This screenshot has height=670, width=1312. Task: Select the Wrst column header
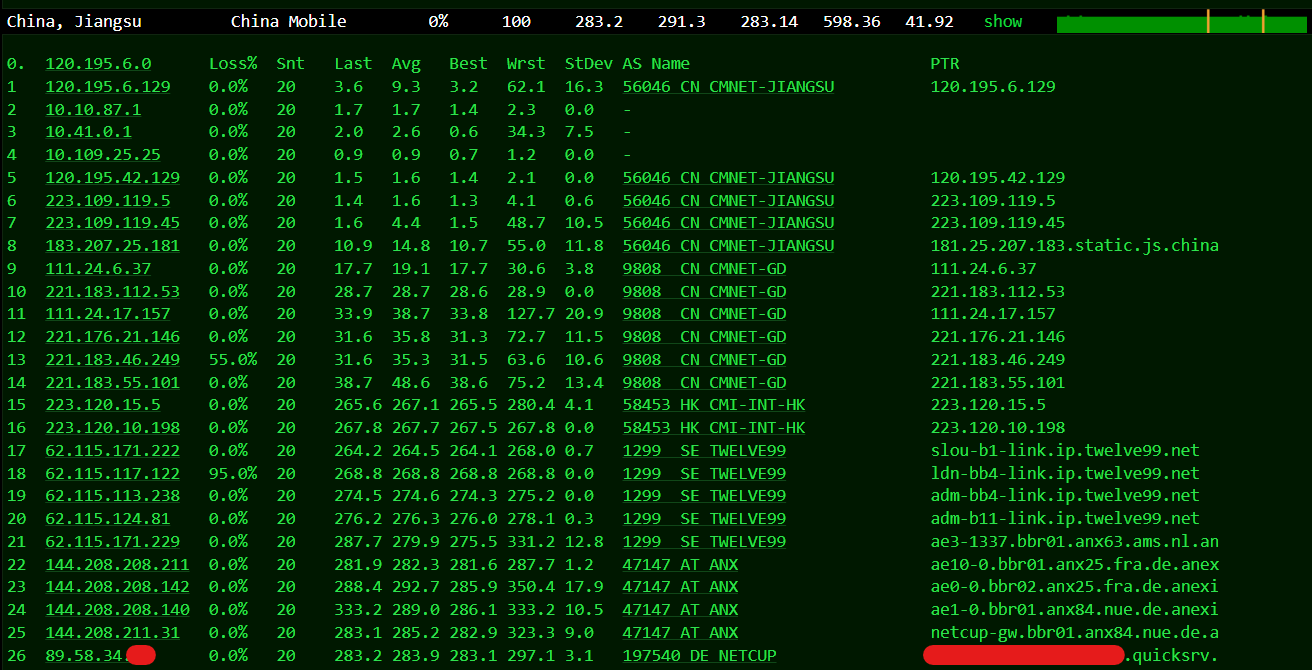point(526,64)
